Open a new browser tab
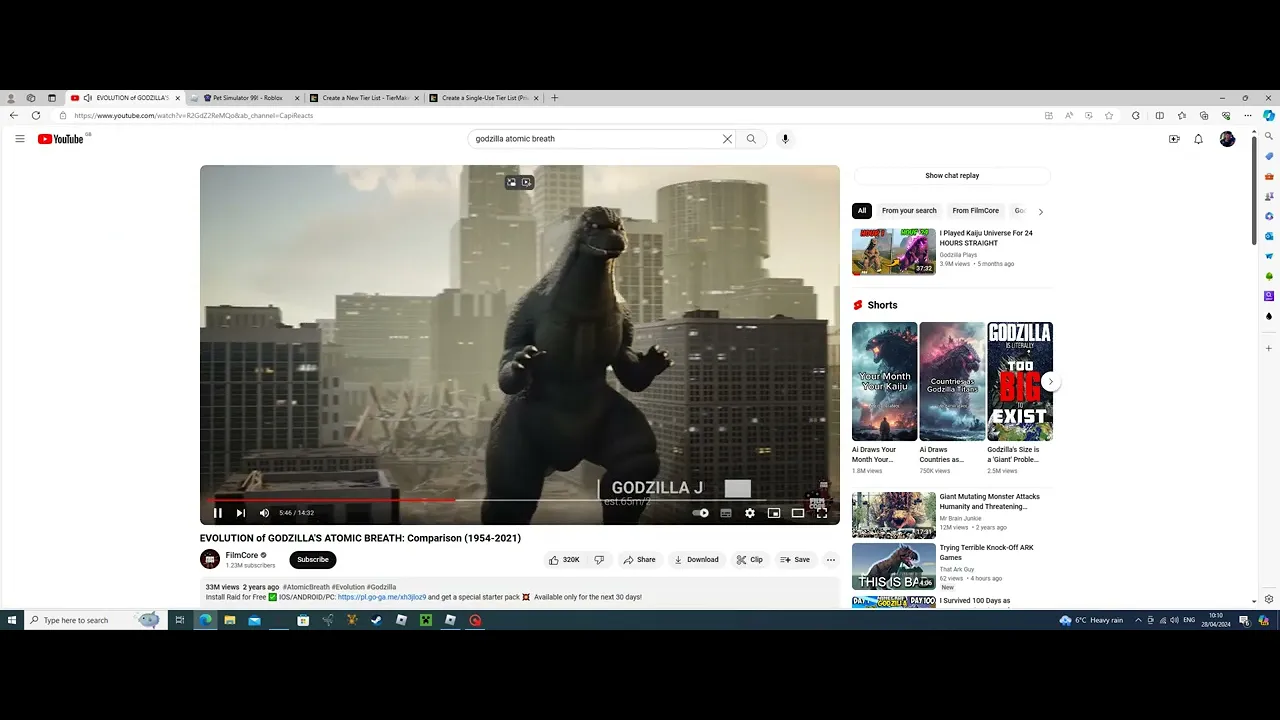 tap(555, 98)
